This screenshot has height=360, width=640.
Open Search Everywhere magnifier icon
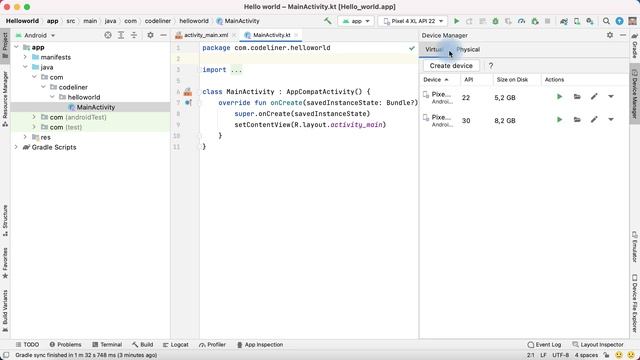[x=607, y=21]
